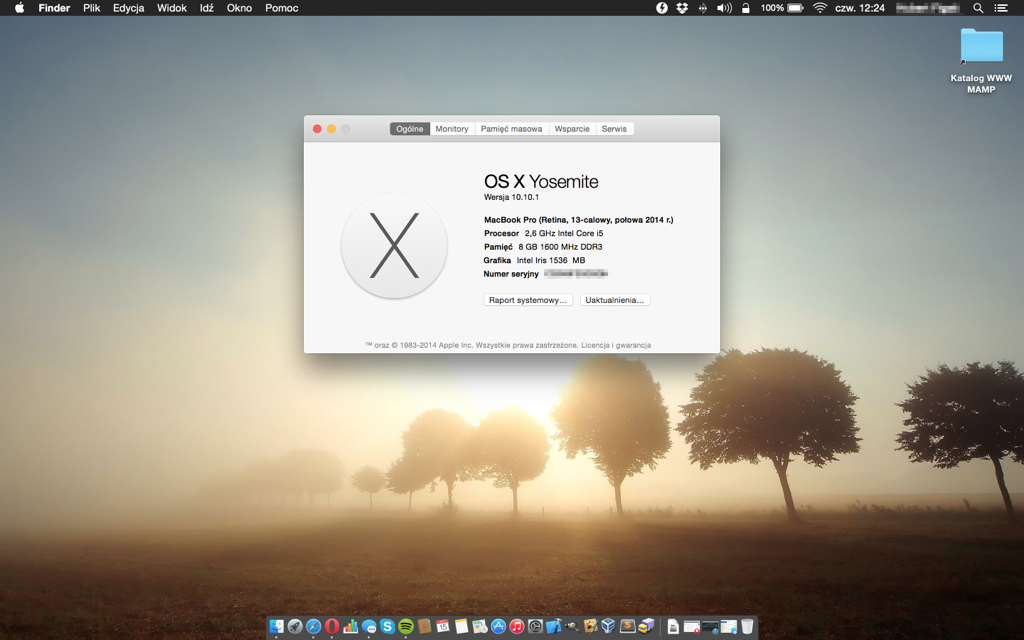1024x640 pixels.
Task: Launch Launchpad rocket icon in Dock
Action: pos(295,626)
